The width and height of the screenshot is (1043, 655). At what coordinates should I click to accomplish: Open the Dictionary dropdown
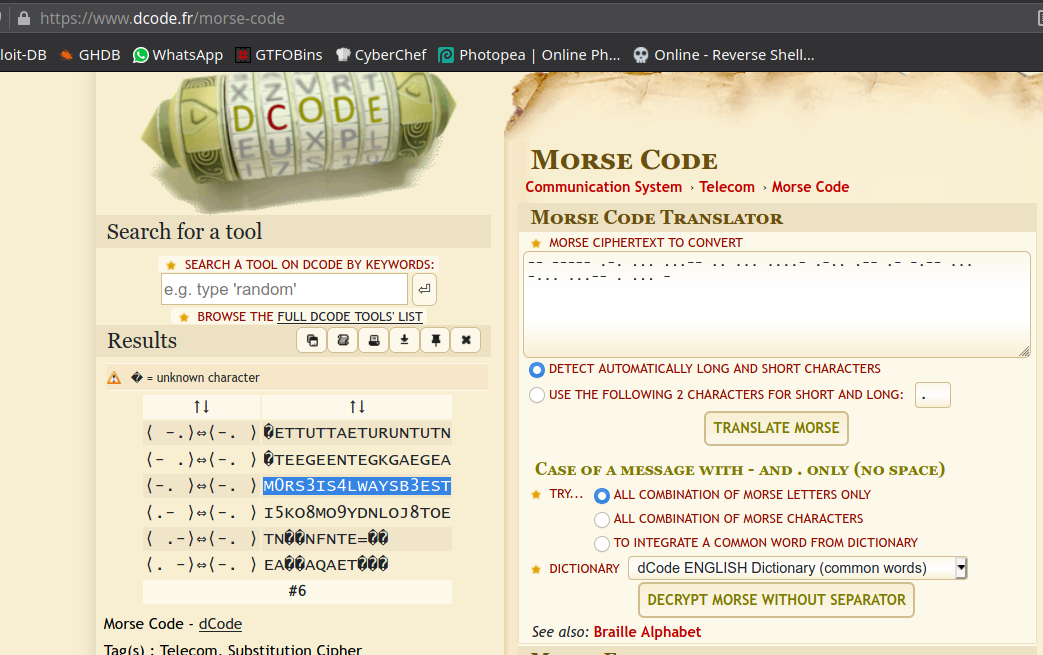coord(797,568)
